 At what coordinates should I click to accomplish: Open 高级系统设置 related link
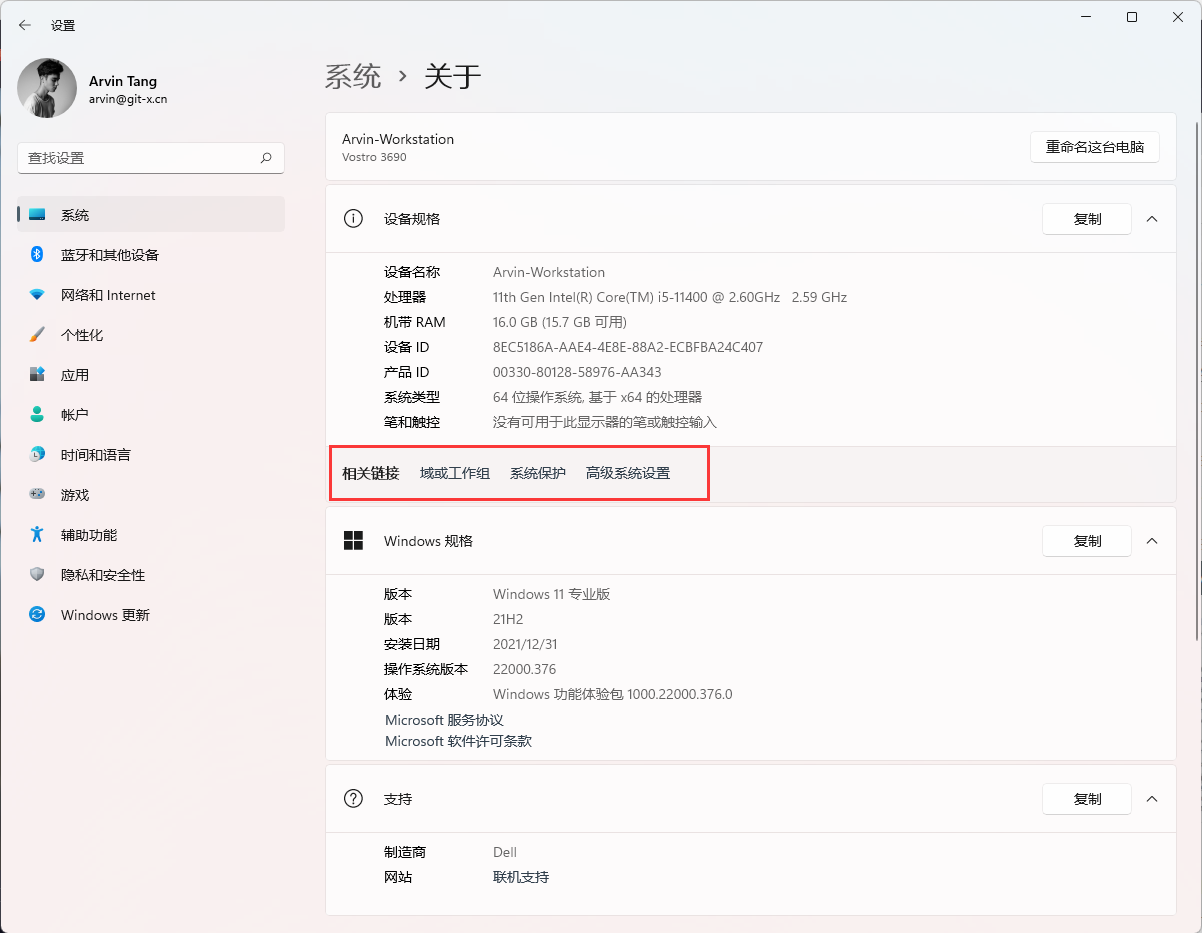pos(628,474)
